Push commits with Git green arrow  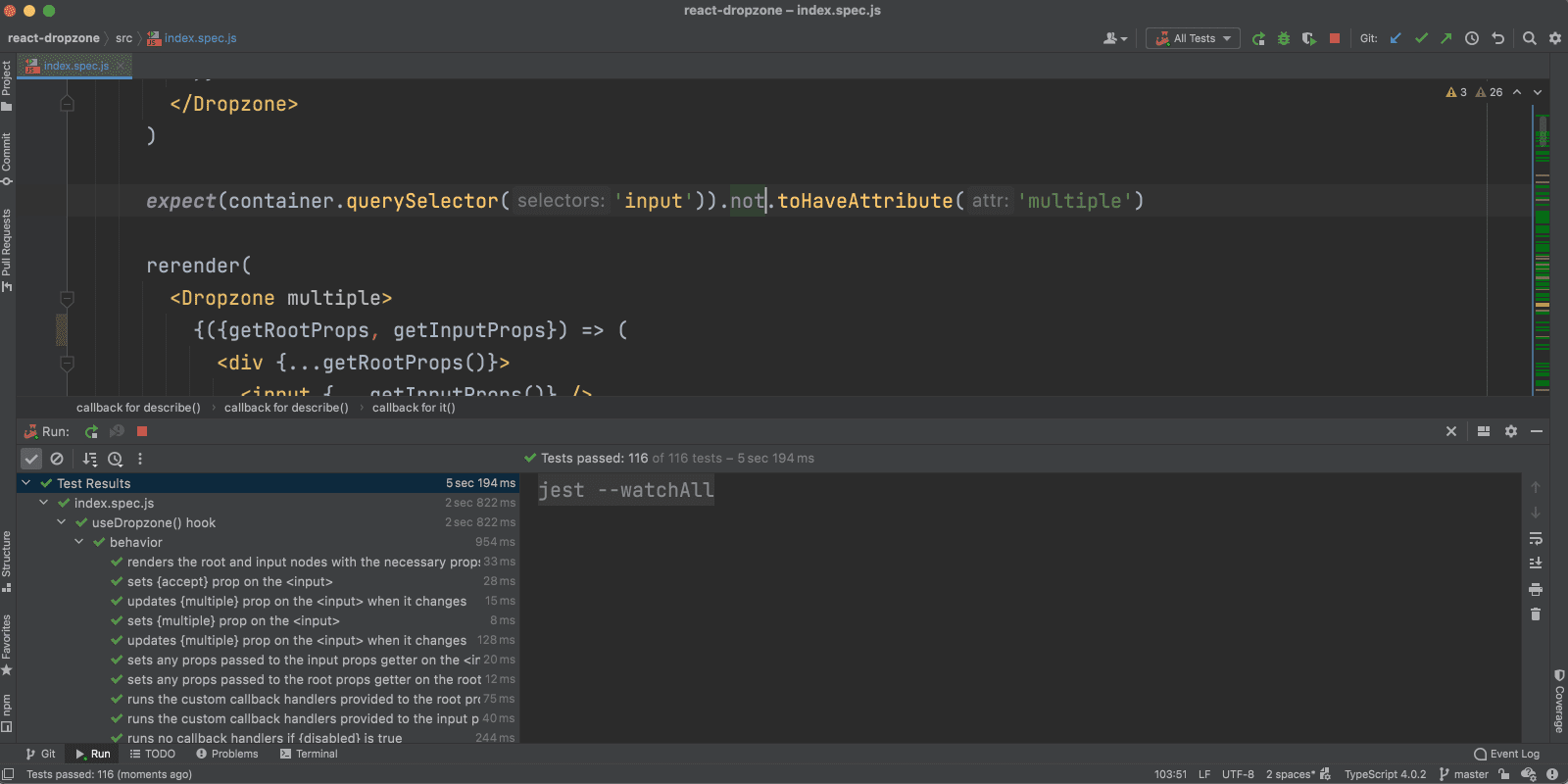pos(1446,38)
